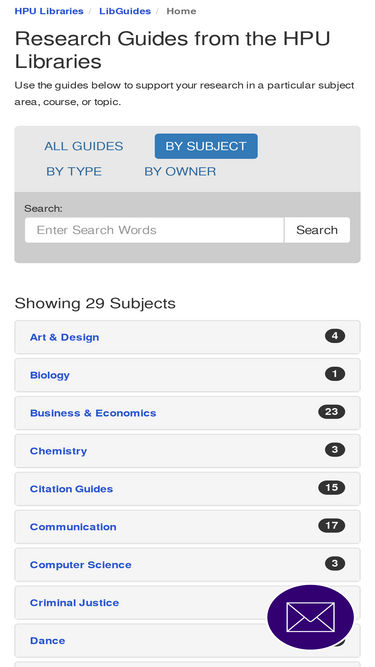Open the HPU Libraries breadcrumb link
Screen dimensions: 375x667
(x=49, y=11)
